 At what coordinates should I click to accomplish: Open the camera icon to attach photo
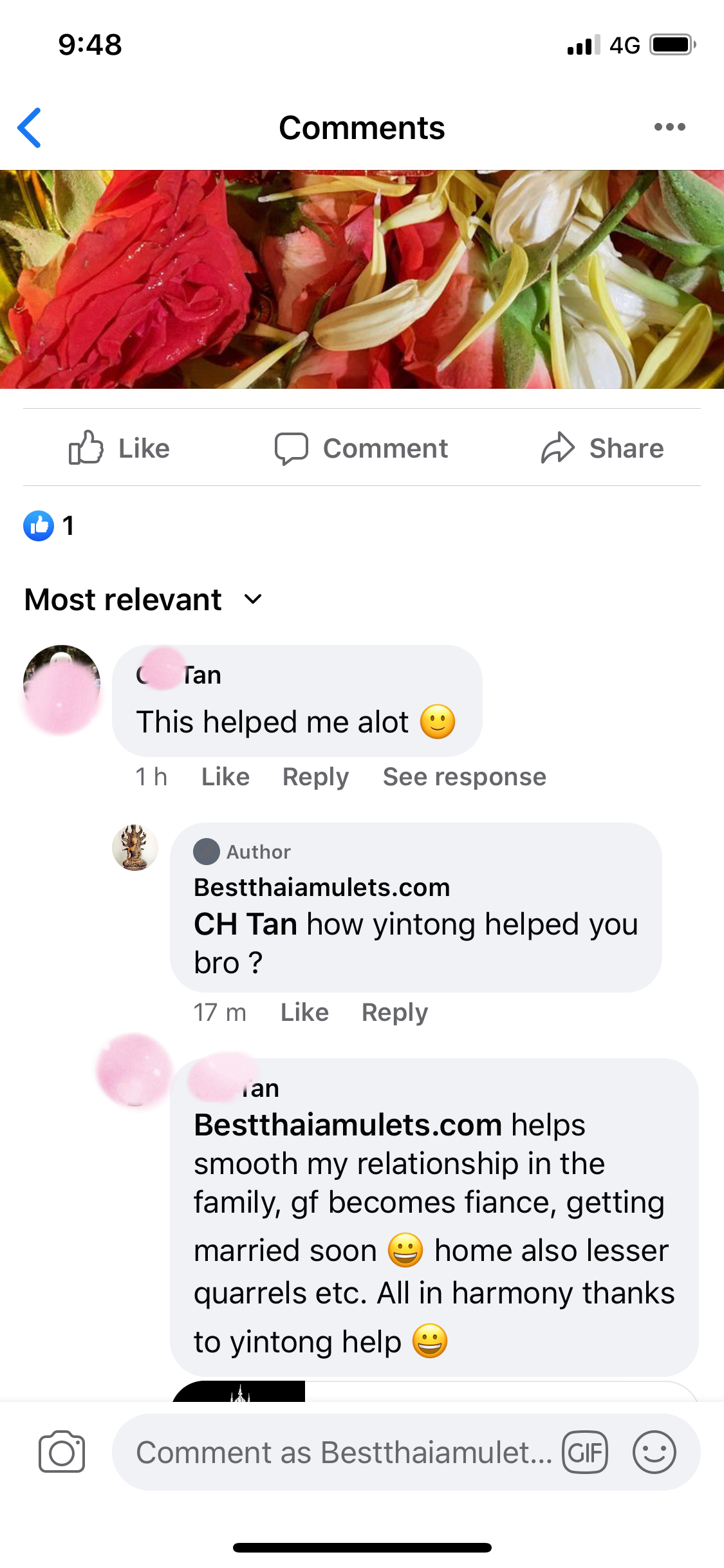62,1452
